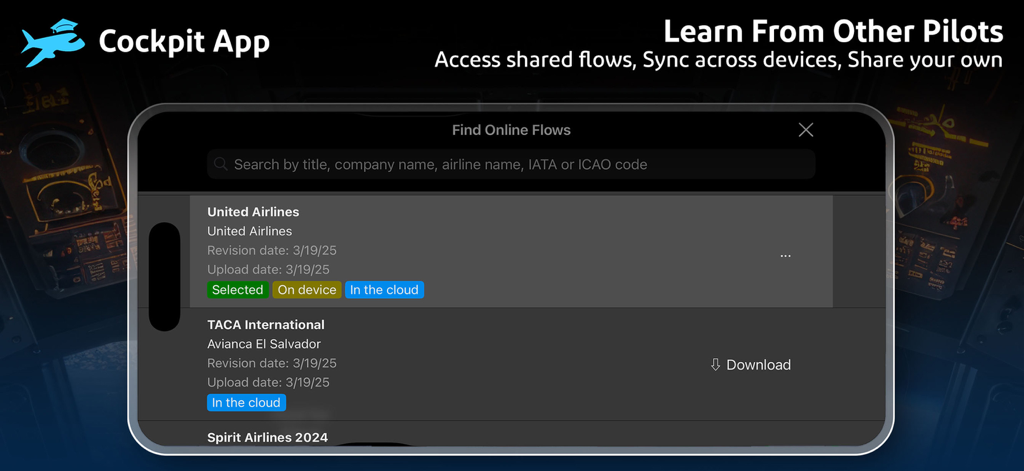Viewport: 1024px width, 471px height.
Task: Open the more options menu for United Airlines
Action: [786, 256]
